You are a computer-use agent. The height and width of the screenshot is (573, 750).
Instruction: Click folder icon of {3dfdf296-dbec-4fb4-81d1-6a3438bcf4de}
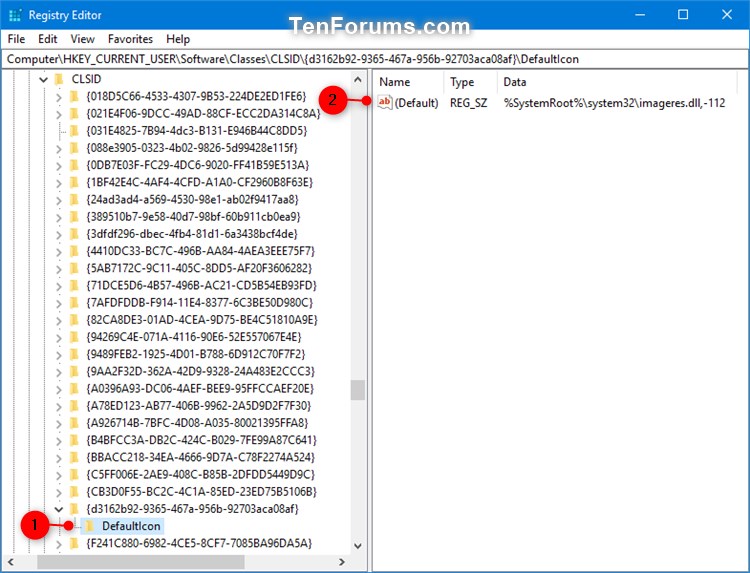click(x=74, y=234)
